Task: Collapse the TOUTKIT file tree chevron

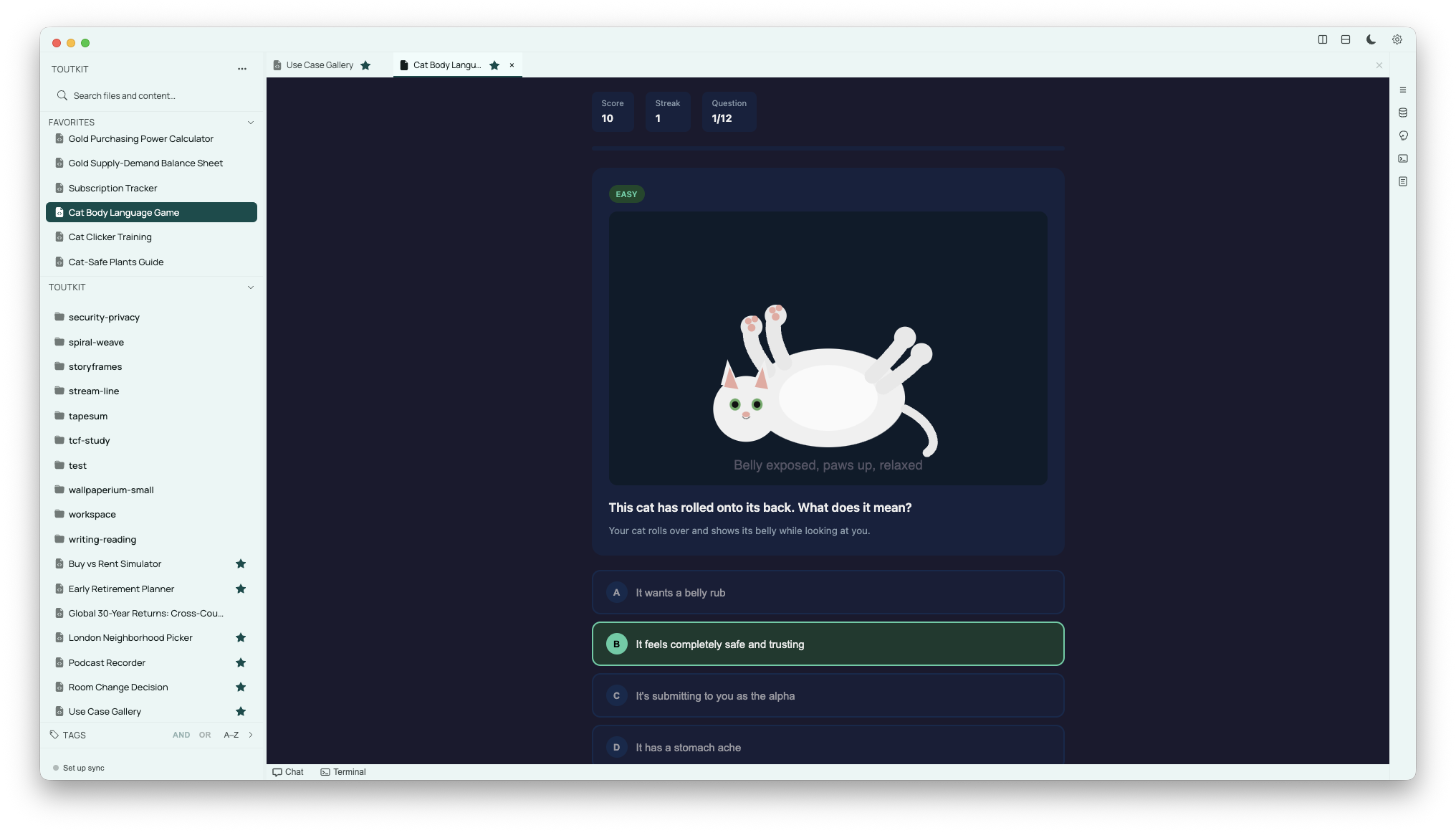Action: pos(251,287)
